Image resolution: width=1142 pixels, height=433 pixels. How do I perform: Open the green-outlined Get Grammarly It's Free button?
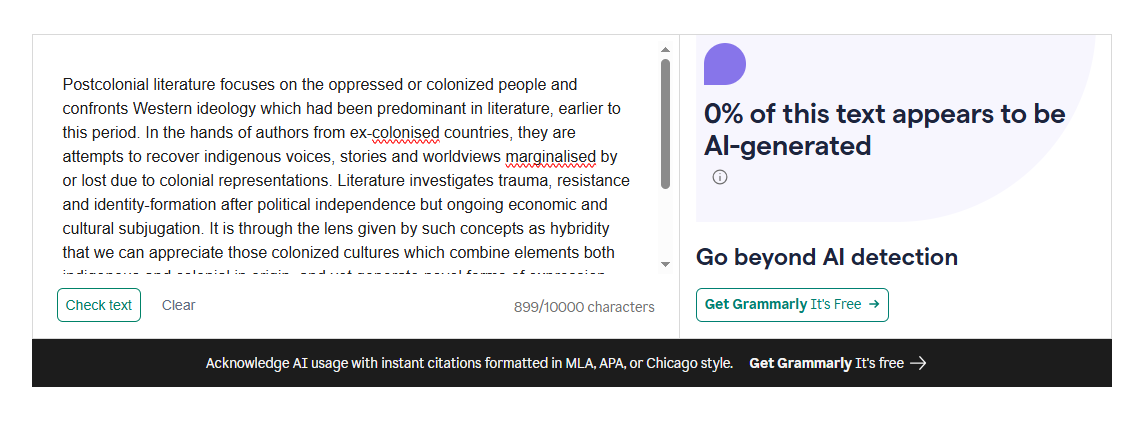791,304
